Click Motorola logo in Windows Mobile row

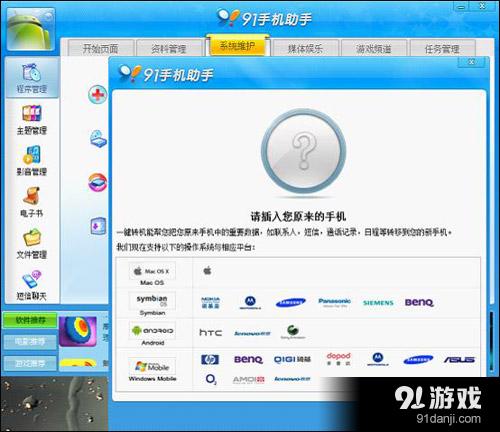coord(378,359)
